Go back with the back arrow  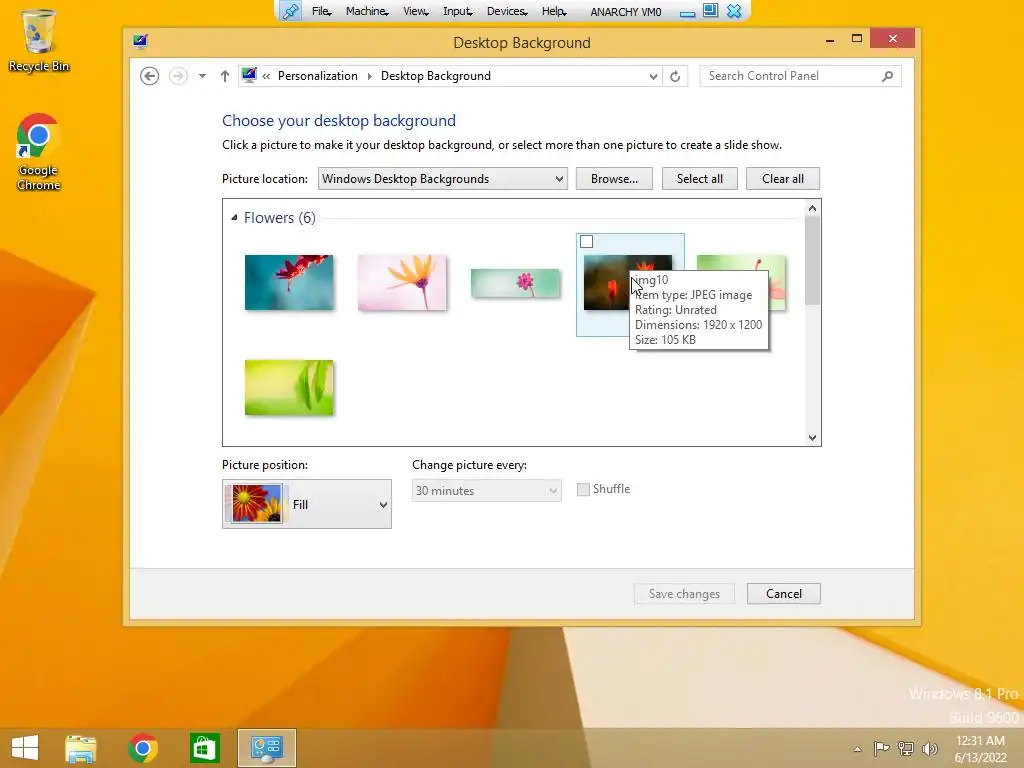click(150, 76)
